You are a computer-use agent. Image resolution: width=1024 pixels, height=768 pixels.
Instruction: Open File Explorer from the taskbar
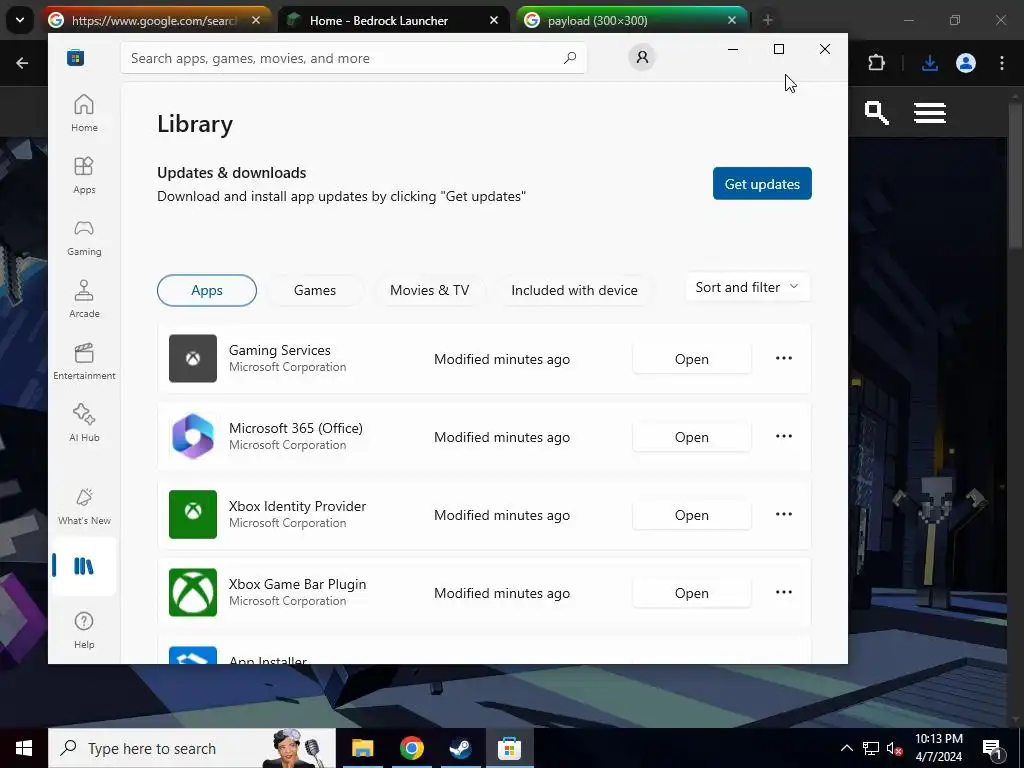coord(362,748)
